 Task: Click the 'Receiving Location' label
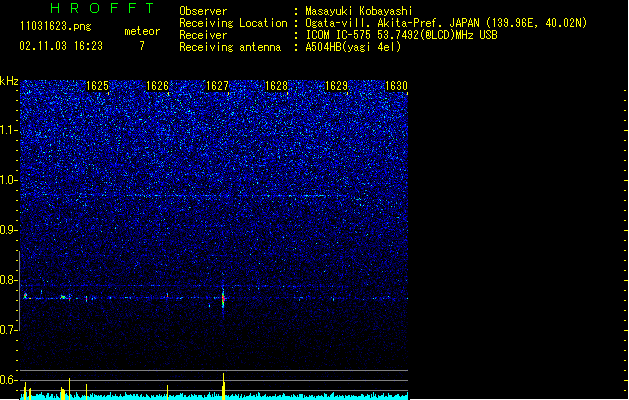tap(233, 23)
